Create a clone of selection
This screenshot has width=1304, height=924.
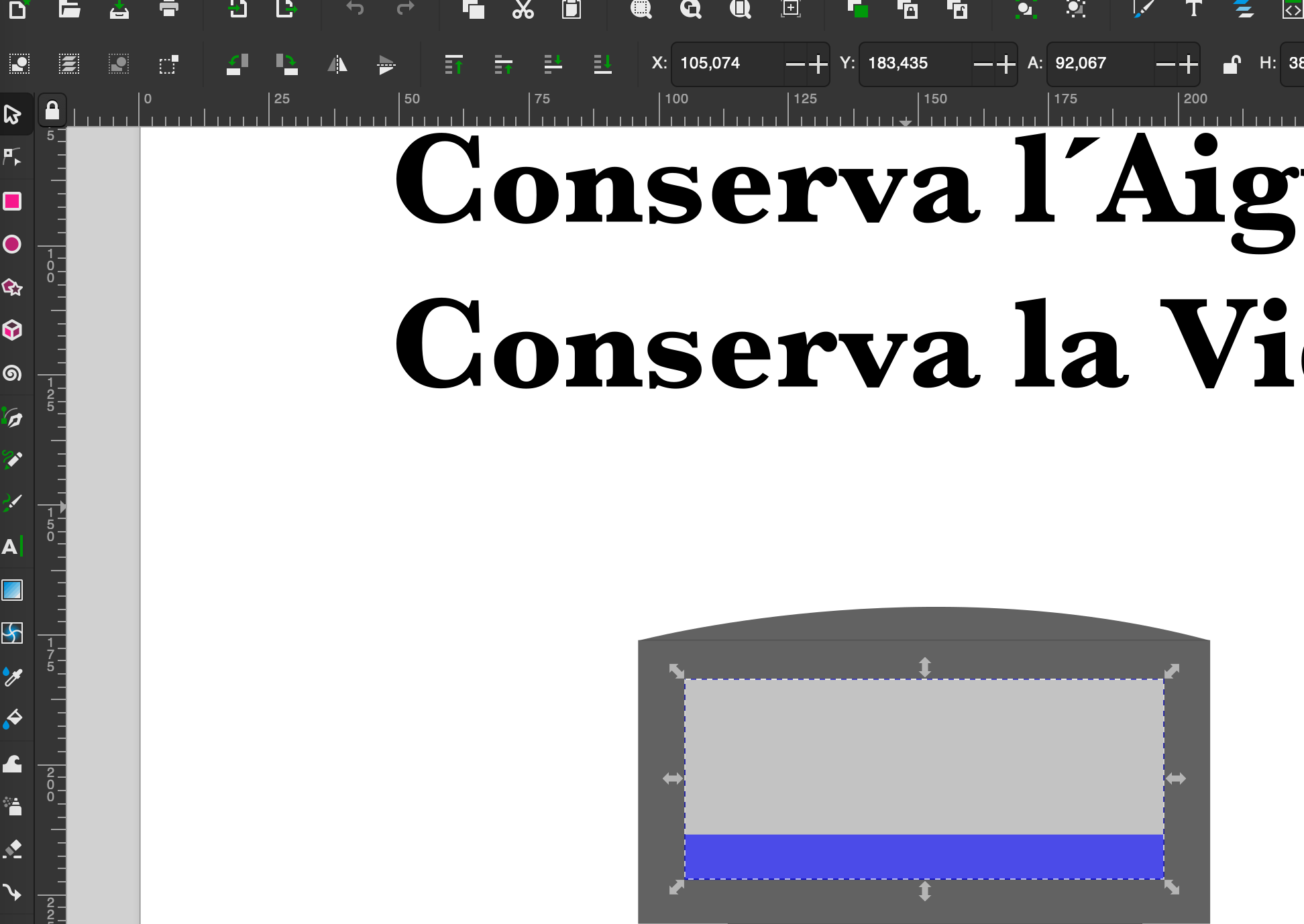[x=908, y=9]
